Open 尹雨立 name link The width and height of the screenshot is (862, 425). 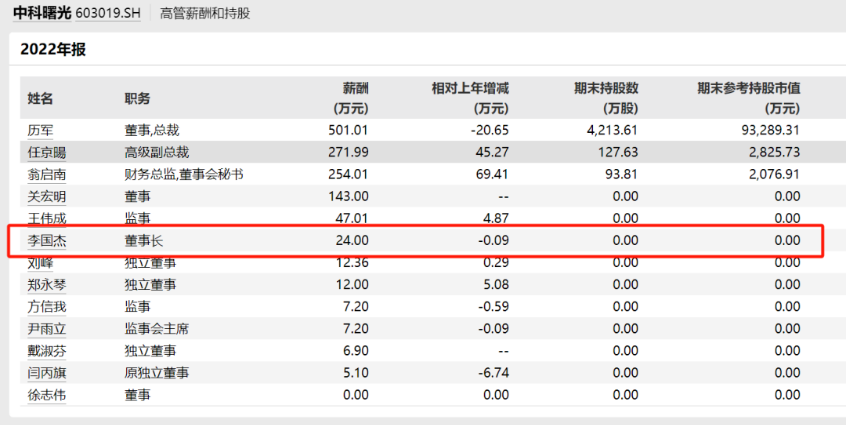(x=47, y=329)
